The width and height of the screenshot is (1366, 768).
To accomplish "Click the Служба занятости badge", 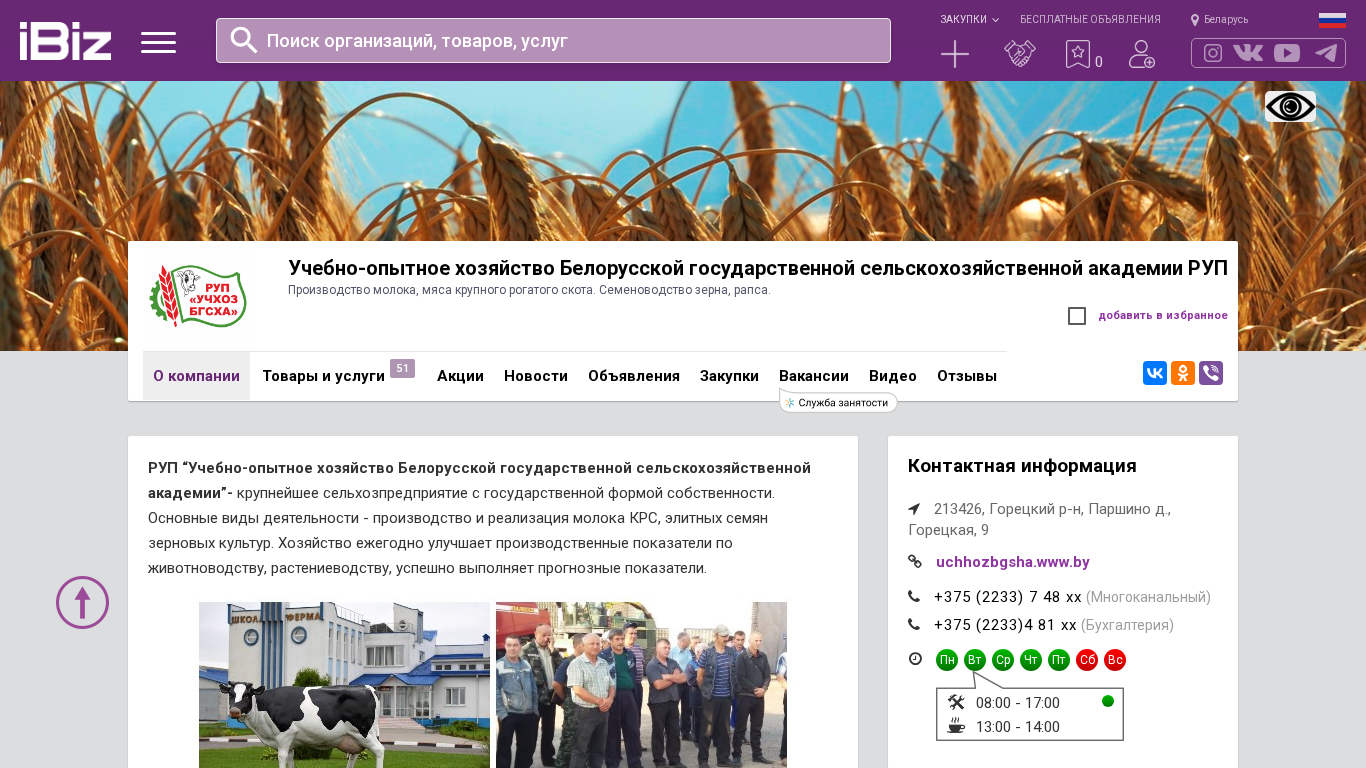I will pyautogui.click(x=838, y=402).
